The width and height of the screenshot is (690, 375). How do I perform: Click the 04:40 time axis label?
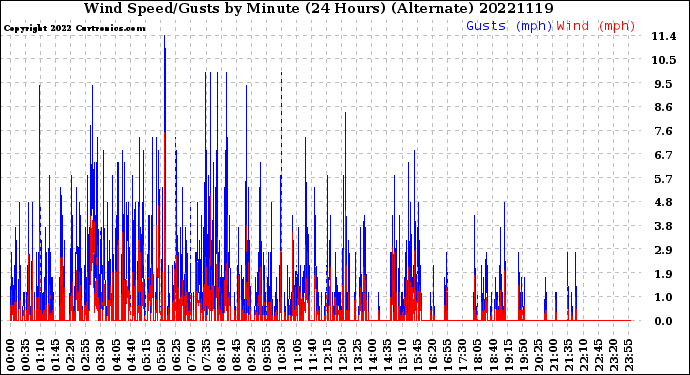[x=131, y=354]
